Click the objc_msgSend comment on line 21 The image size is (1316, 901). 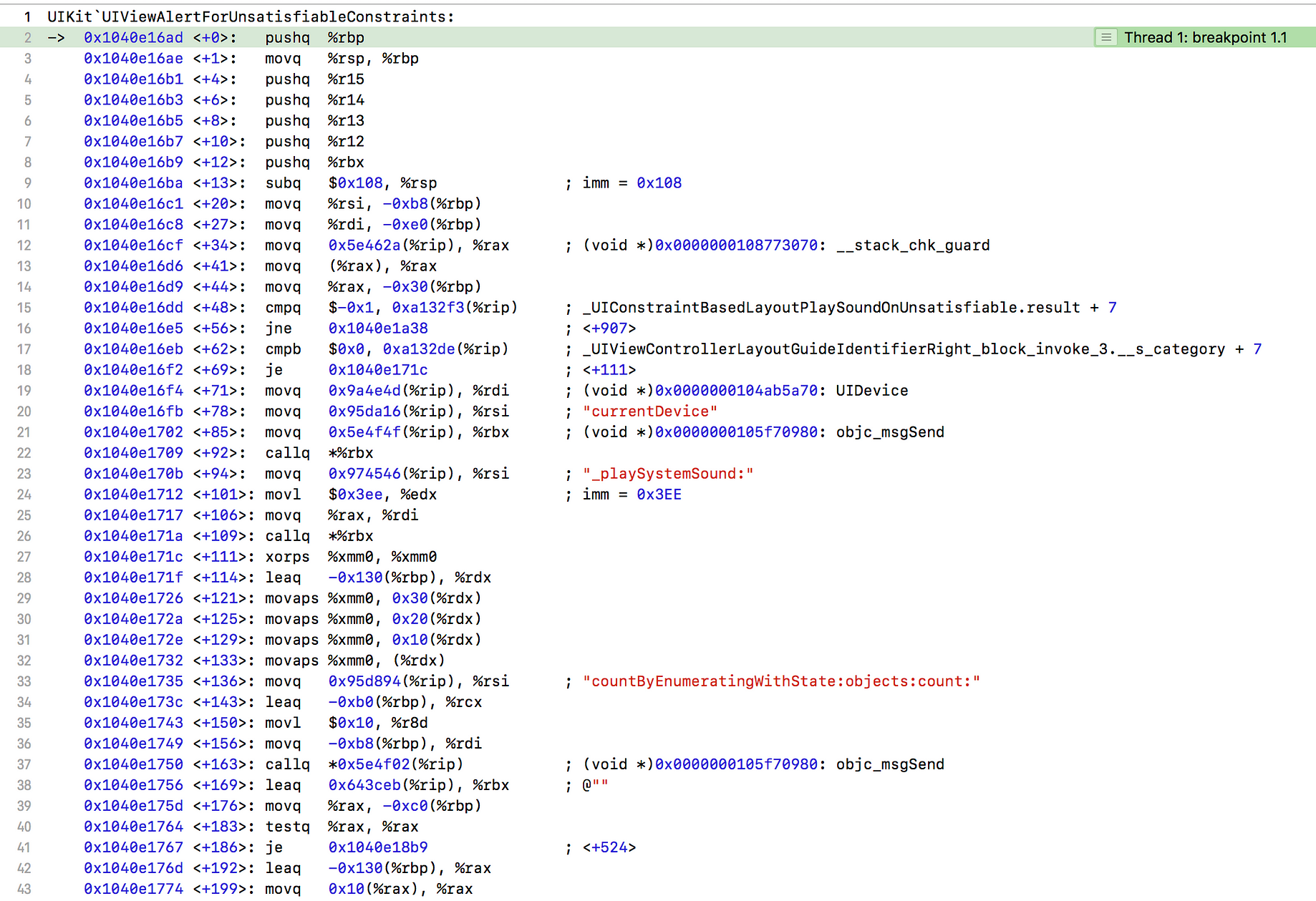click(x=890, y=432)
